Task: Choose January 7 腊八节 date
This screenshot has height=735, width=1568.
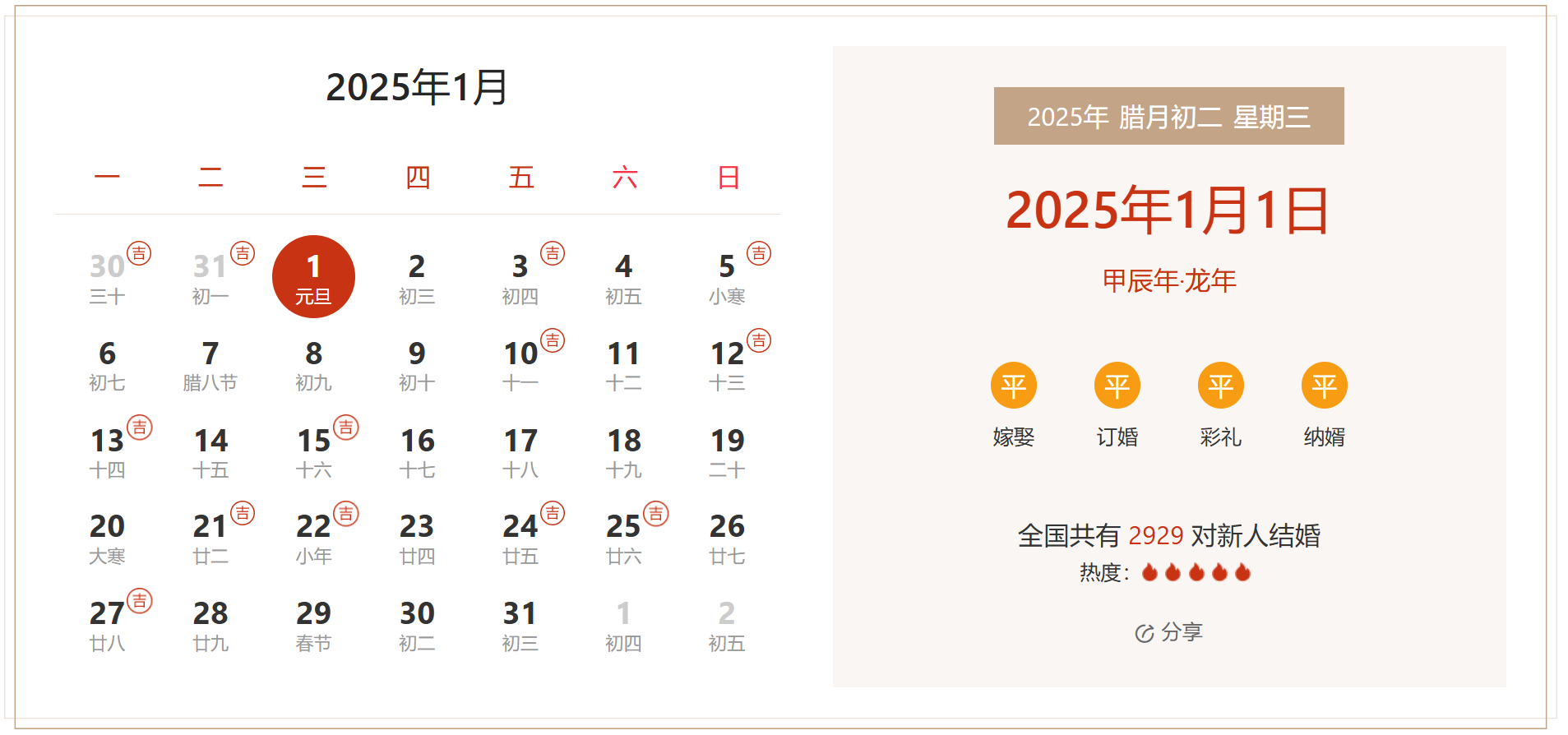Action: click(210, 366)
